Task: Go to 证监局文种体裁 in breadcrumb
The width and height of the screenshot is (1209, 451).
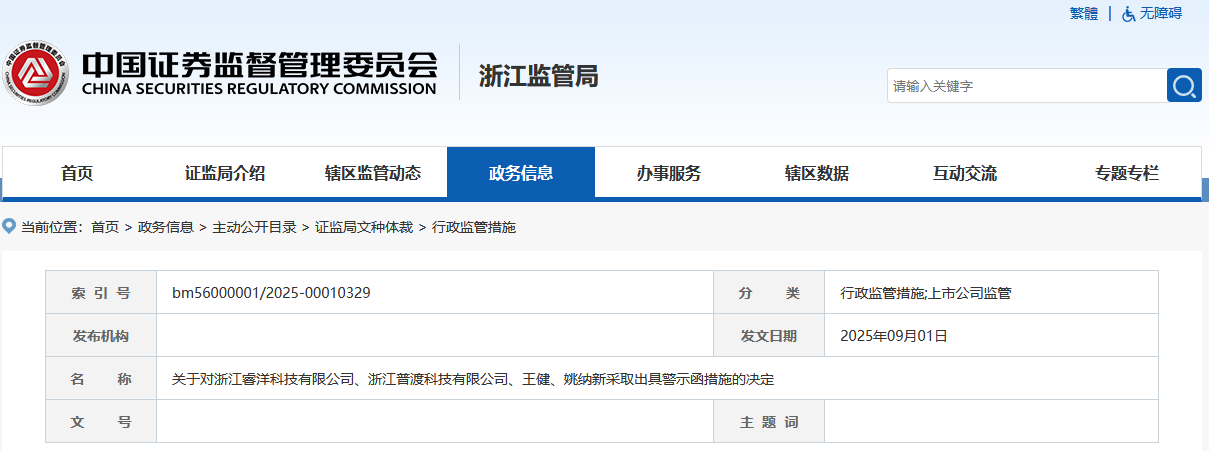Action: coord(364,228)
